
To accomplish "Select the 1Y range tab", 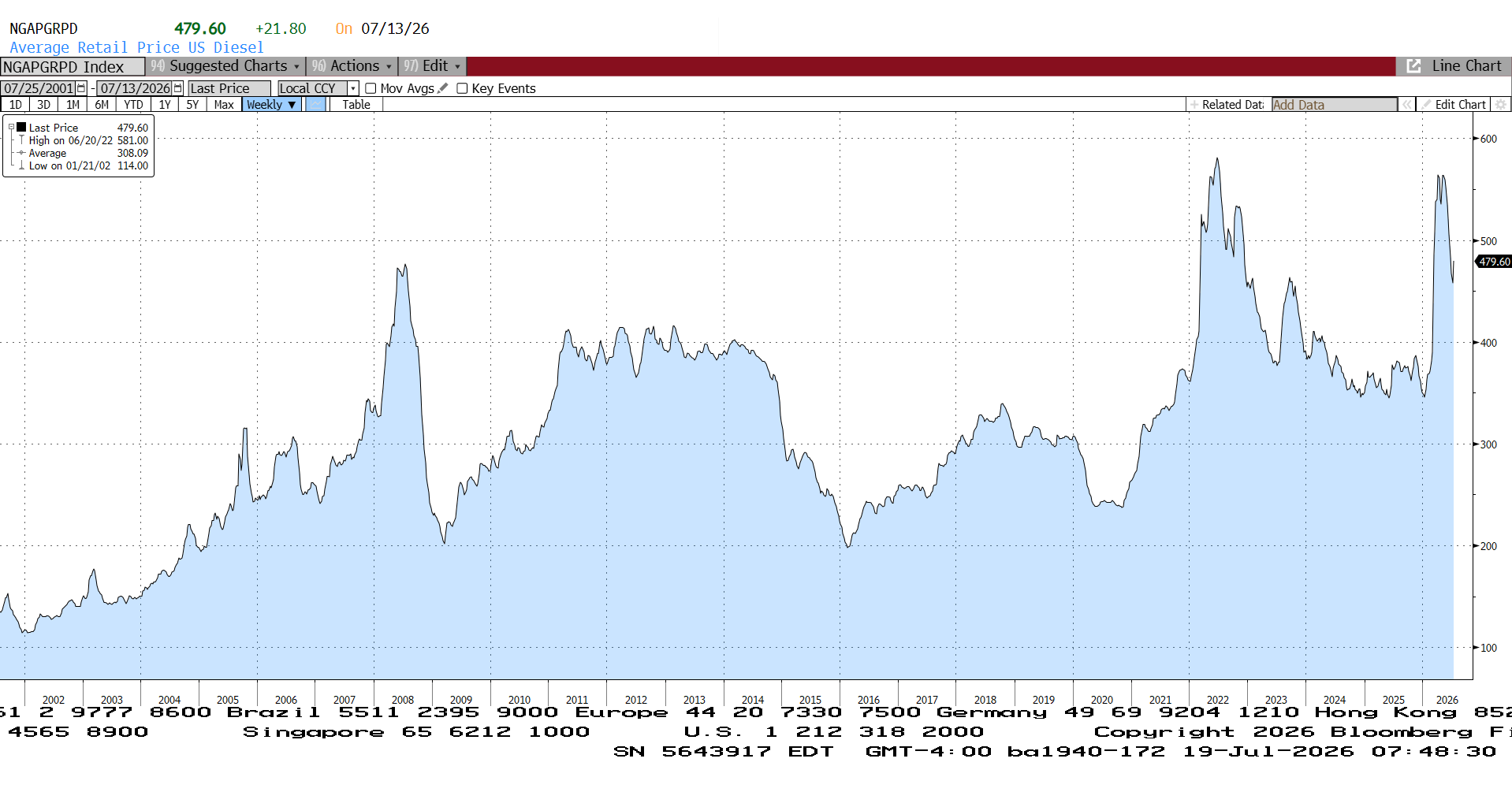I will coord(165,104).
